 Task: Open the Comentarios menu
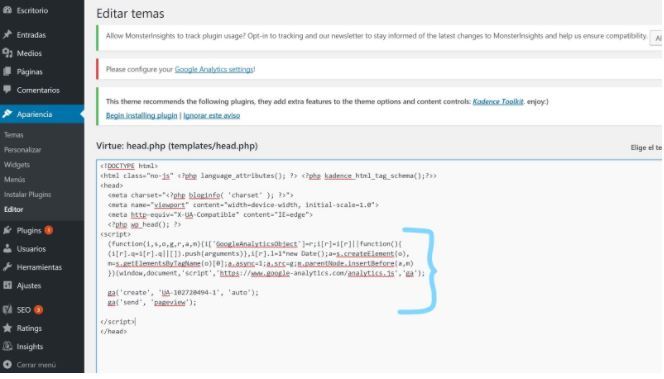[38, 90]
